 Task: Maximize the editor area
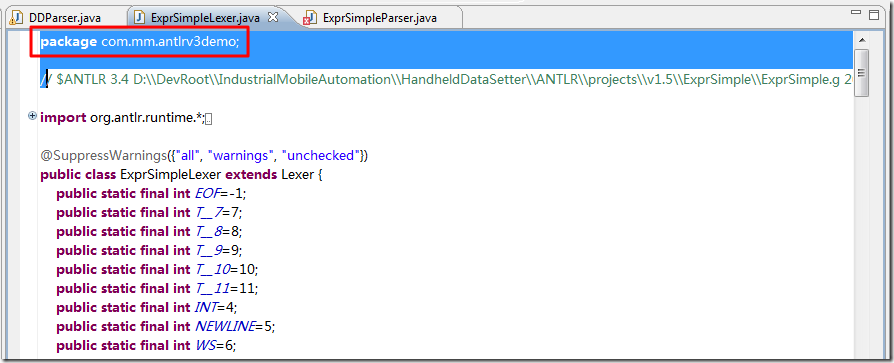tap(873, 14)
